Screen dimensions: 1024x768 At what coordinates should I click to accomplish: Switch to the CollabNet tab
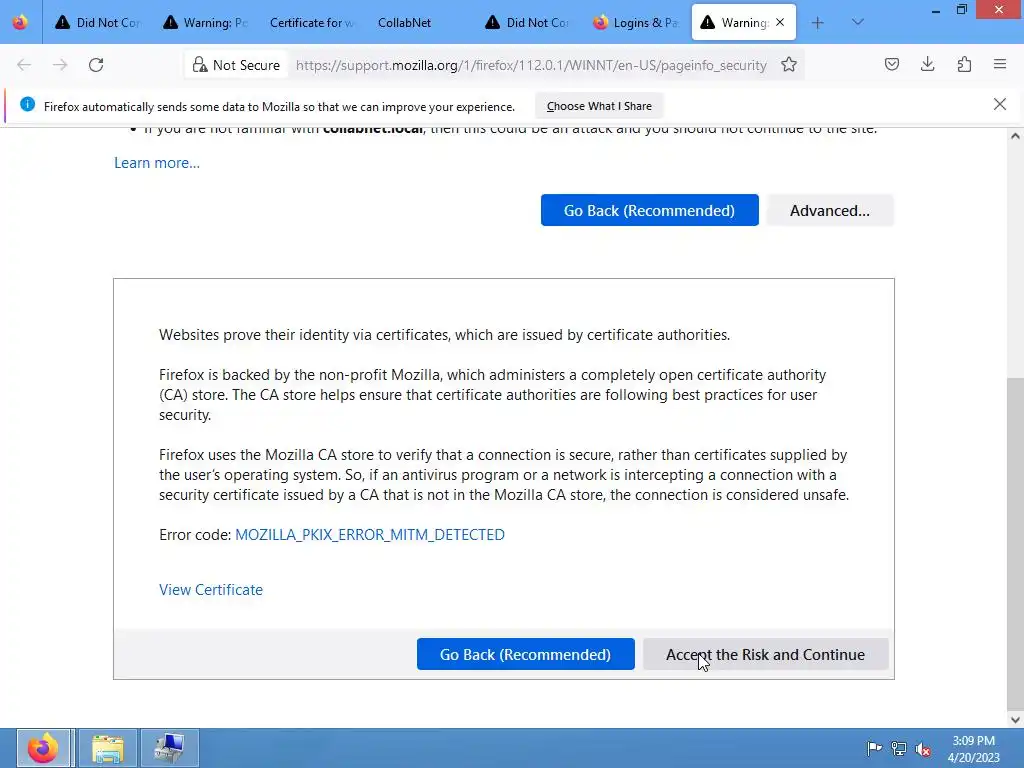coord(420,23)
